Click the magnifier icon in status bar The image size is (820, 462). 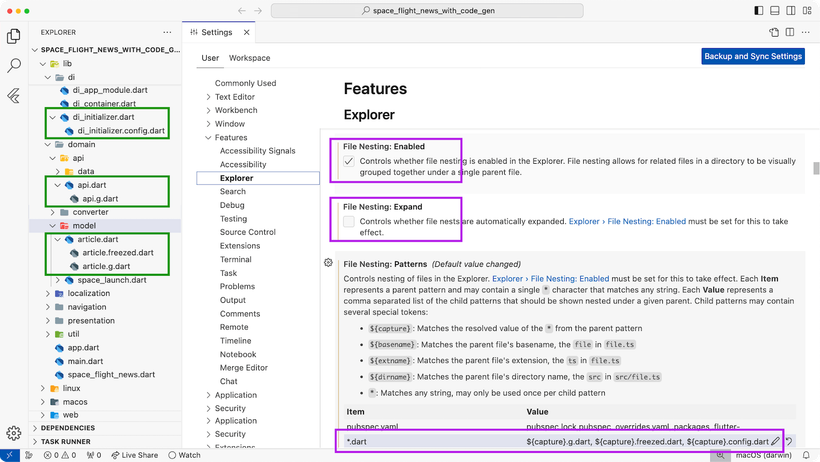721,455
